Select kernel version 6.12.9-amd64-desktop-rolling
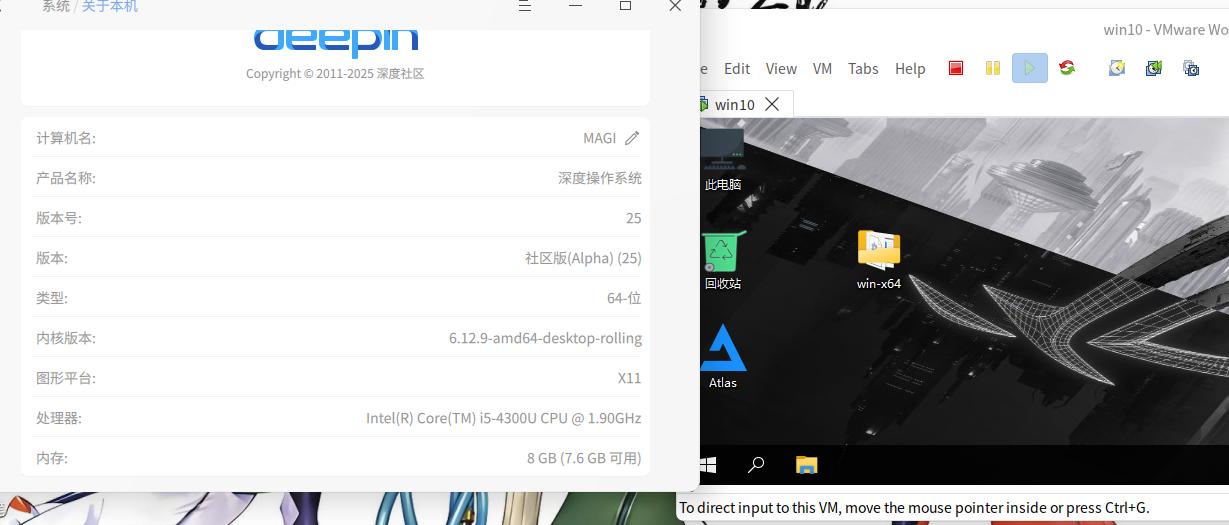Image resolution: width=1229 pixels, height=525 pixels. 545,338
